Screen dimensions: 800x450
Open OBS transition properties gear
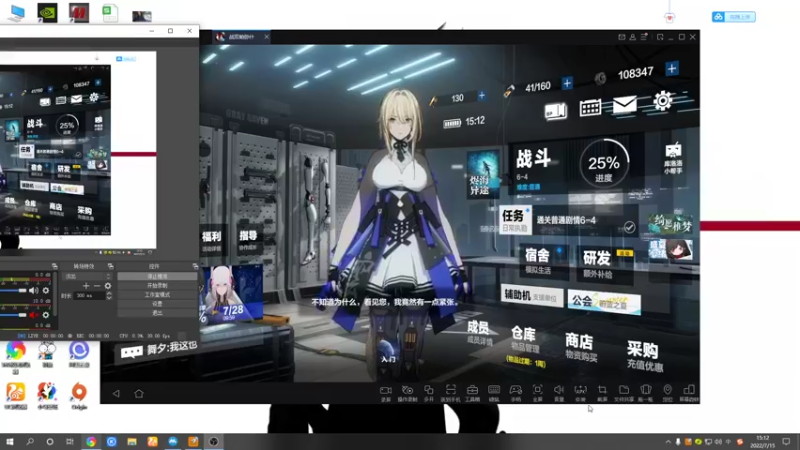tap(108, 286)
